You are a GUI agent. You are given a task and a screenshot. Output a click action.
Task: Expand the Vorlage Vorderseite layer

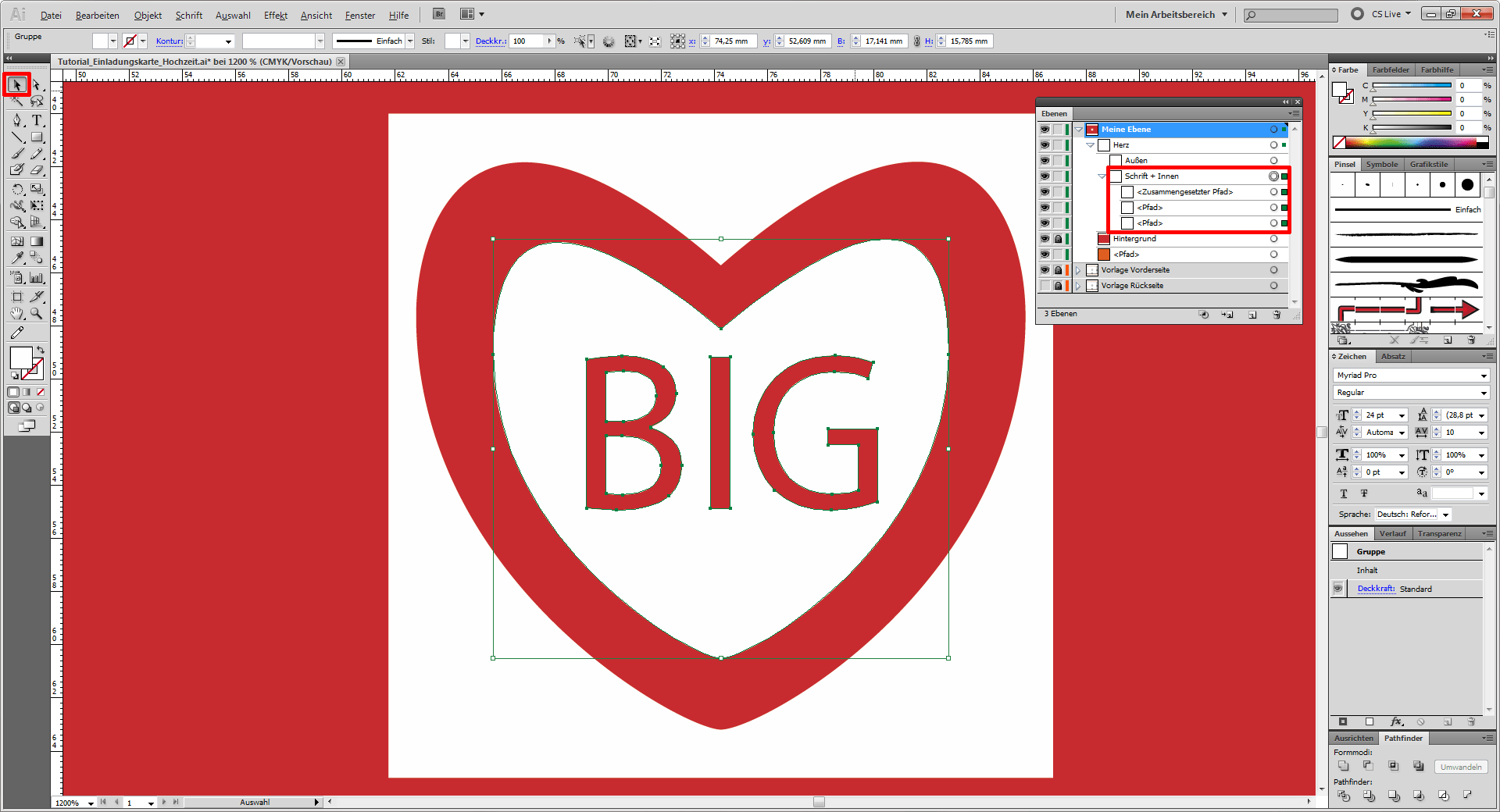coord(1078,270)
